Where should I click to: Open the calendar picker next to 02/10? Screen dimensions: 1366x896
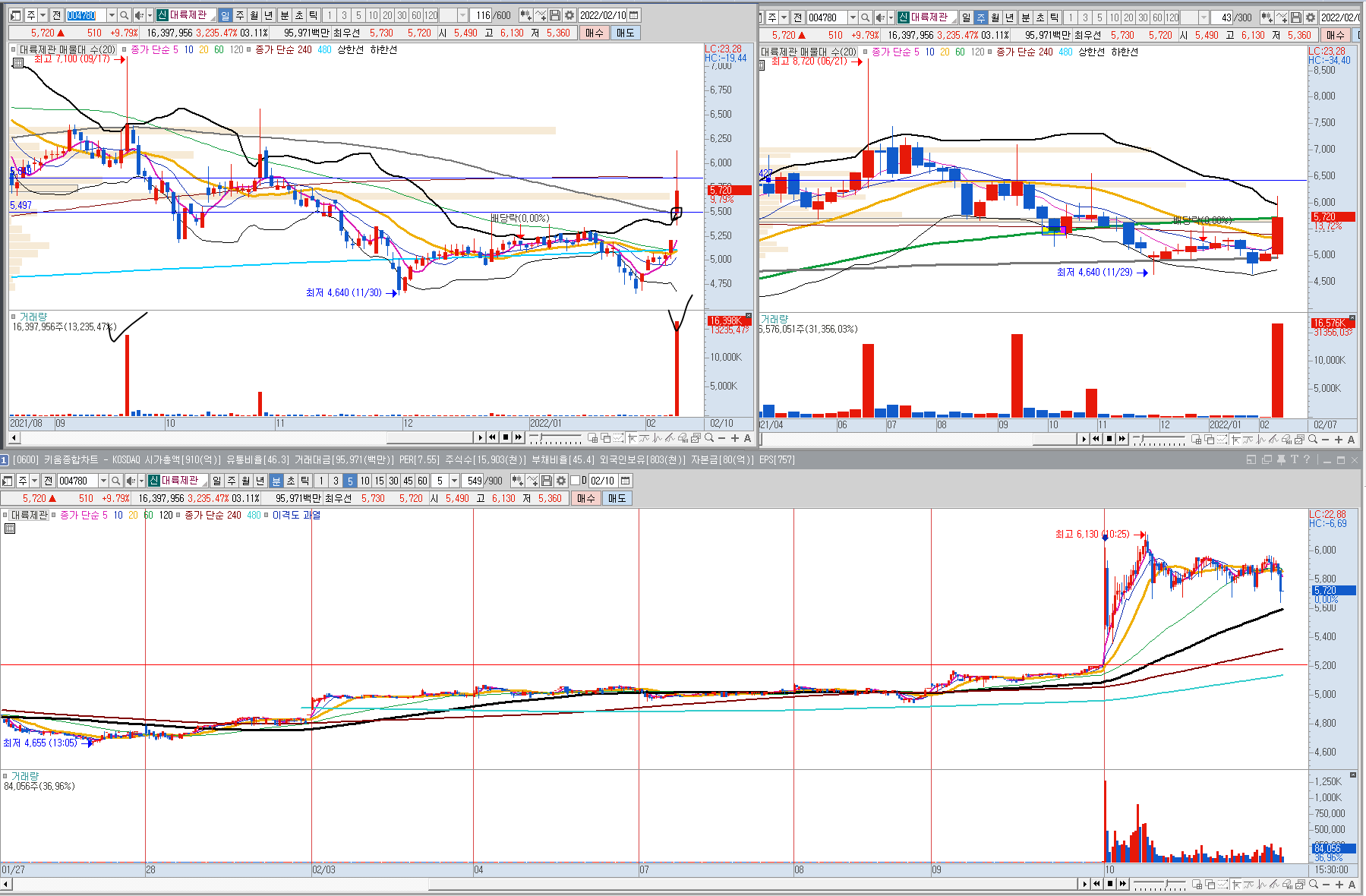625,481
